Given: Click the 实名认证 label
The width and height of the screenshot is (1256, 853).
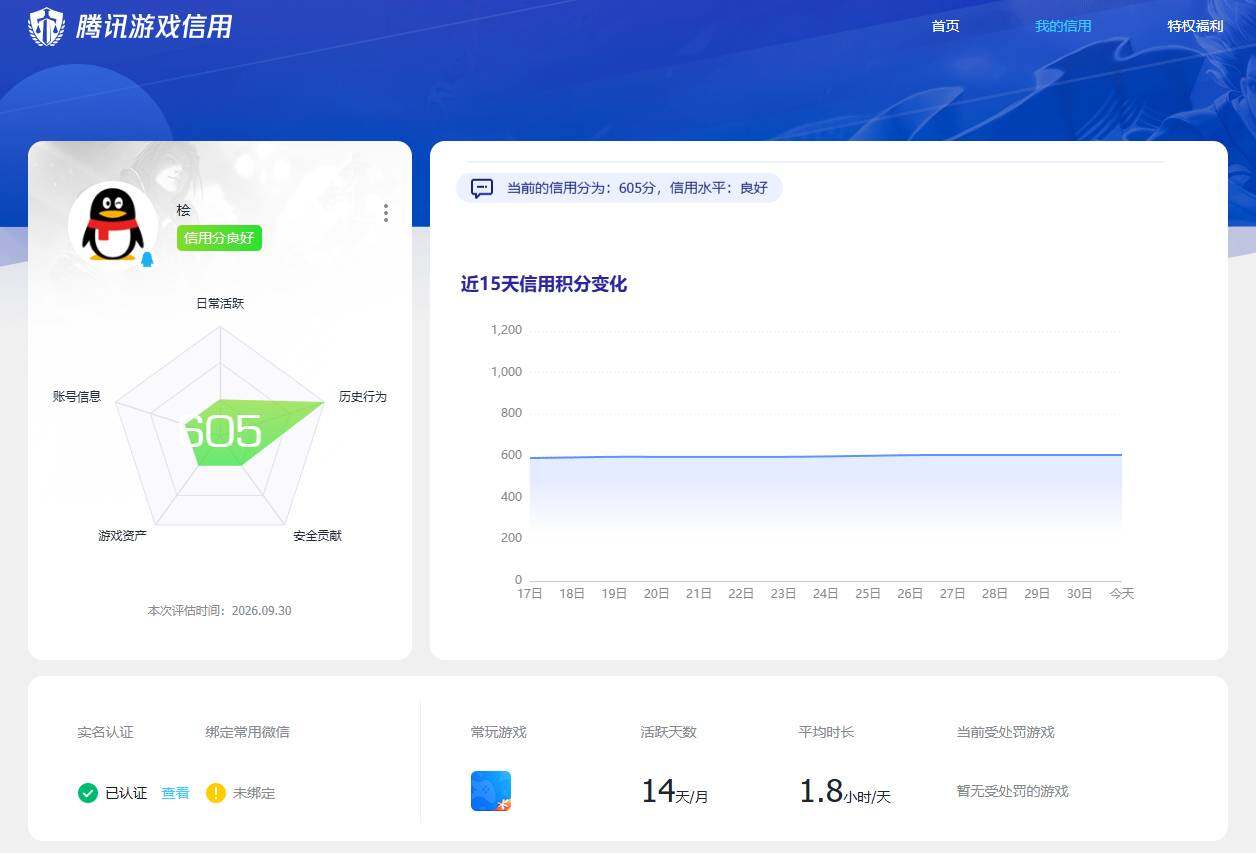Looking at the screenshot, I should coord(105,732).
